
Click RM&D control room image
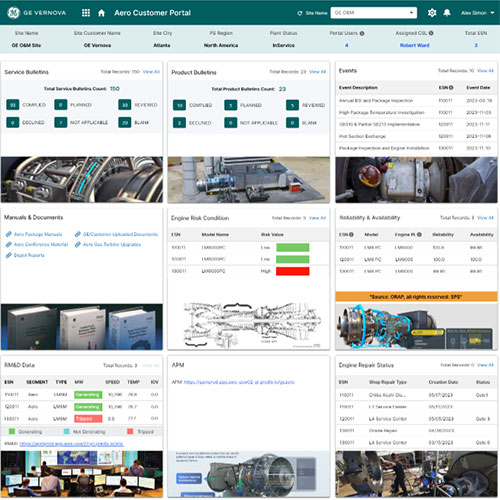click(x=82, y=474)
